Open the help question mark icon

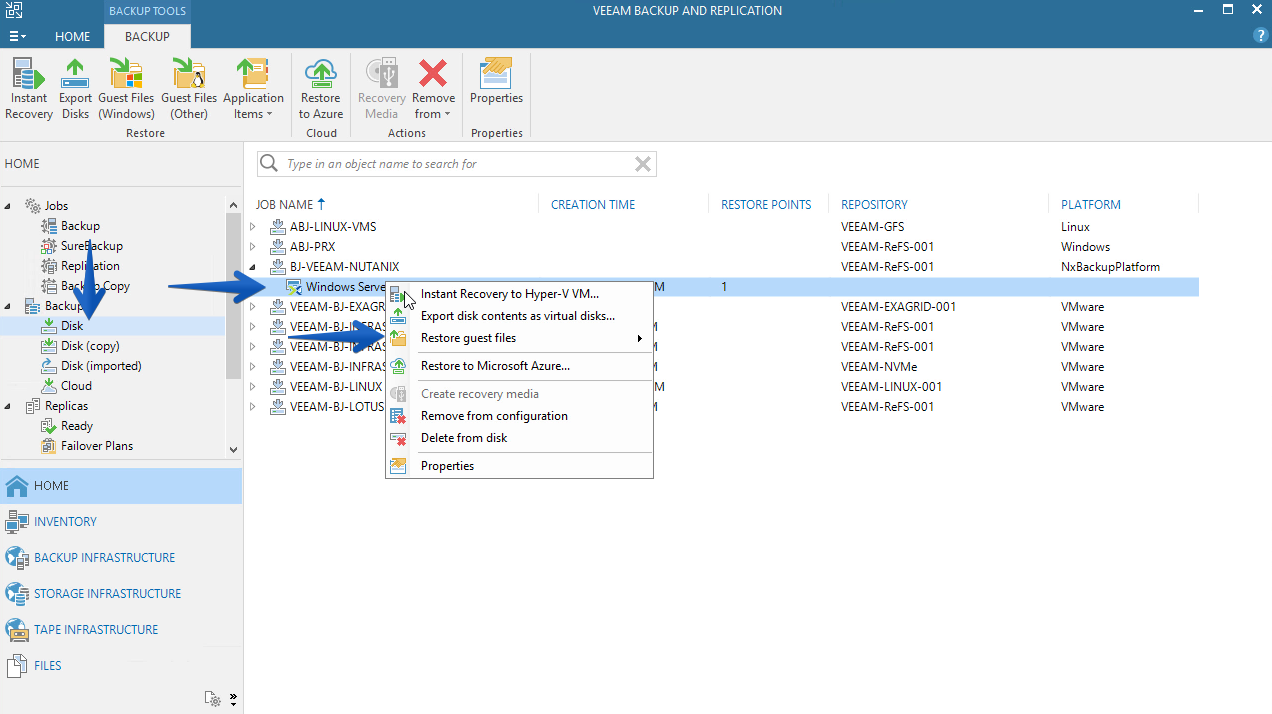tap(1260, 35)
